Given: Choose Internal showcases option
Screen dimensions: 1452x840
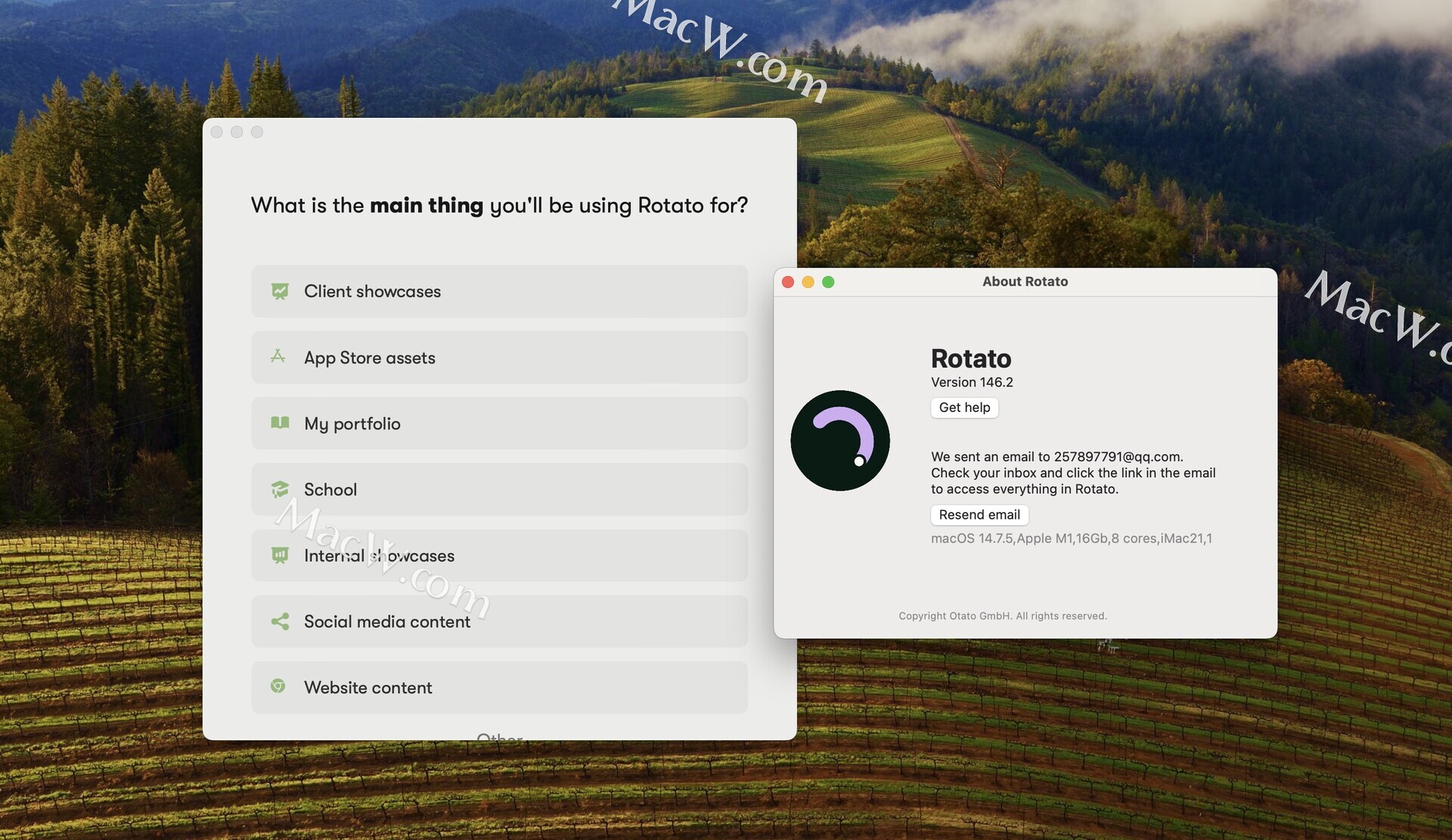Looking at the screenshot, I should (x=499, y=556).
